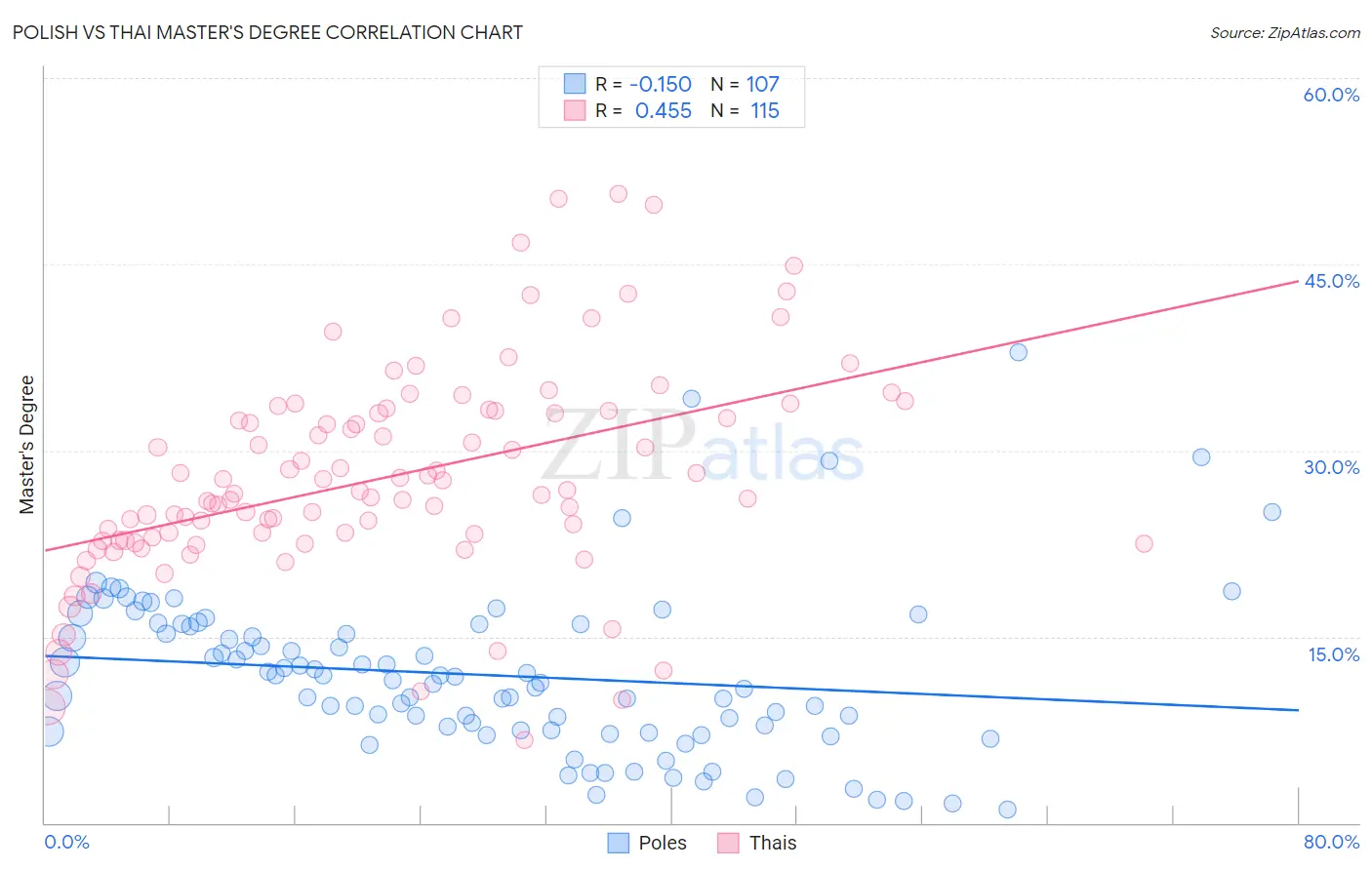Click the 80.0% x-axis label
The height and width of the screenshot is (870, 1372).
pos(1331,842)
